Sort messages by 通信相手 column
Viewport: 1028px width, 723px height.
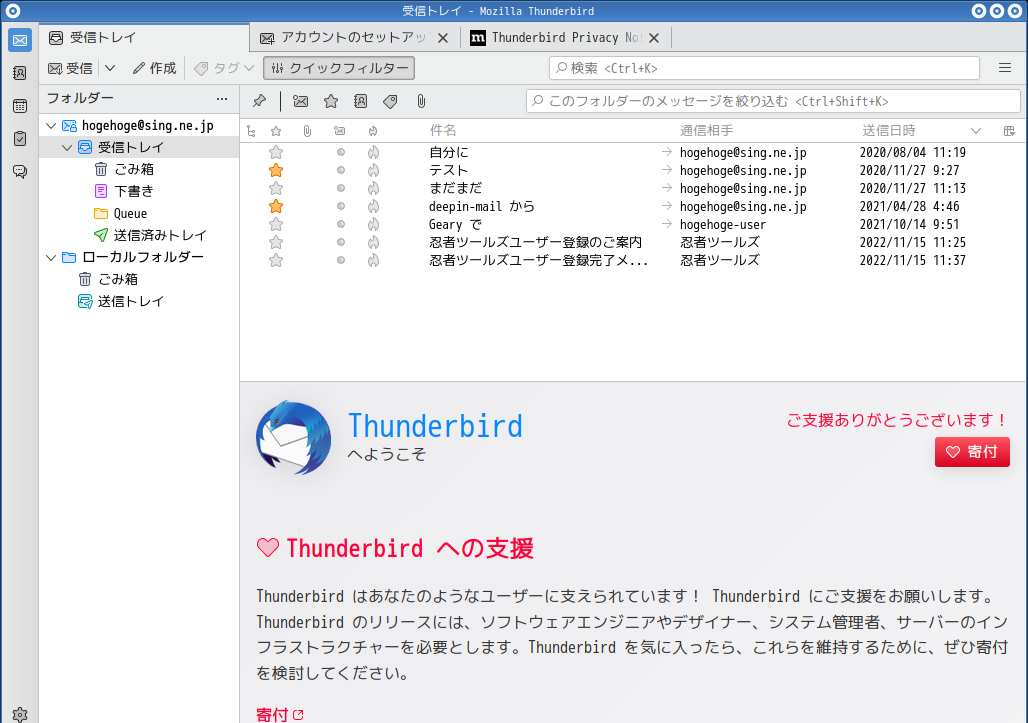click(706, 131)
